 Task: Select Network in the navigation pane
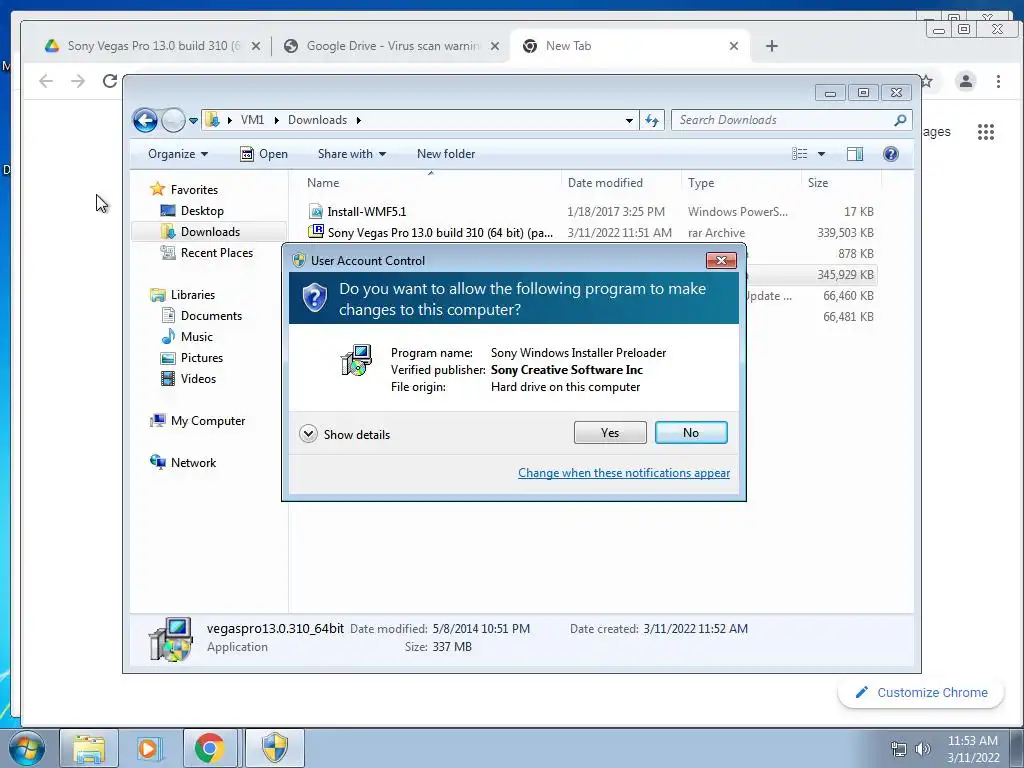193,463
